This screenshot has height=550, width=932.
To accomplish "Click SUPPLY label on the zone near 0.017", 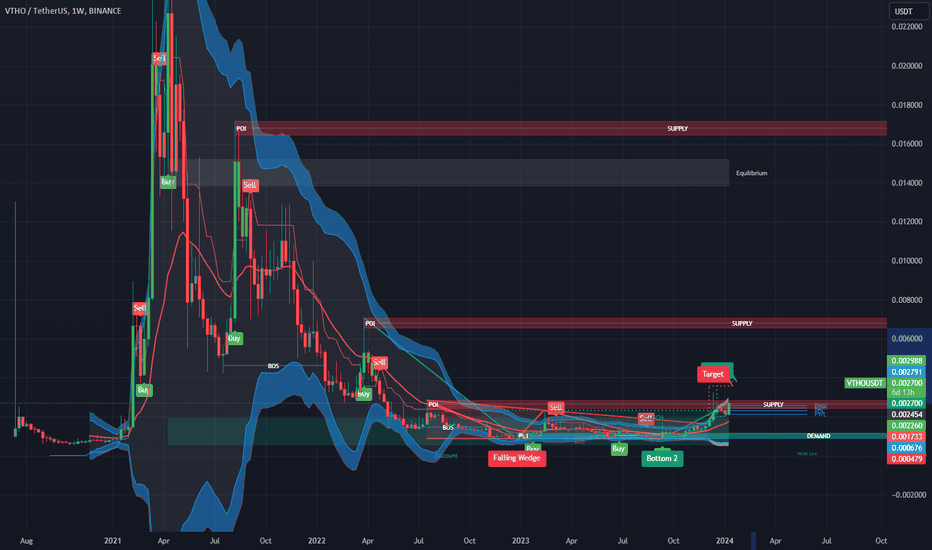I will [677, 128].
